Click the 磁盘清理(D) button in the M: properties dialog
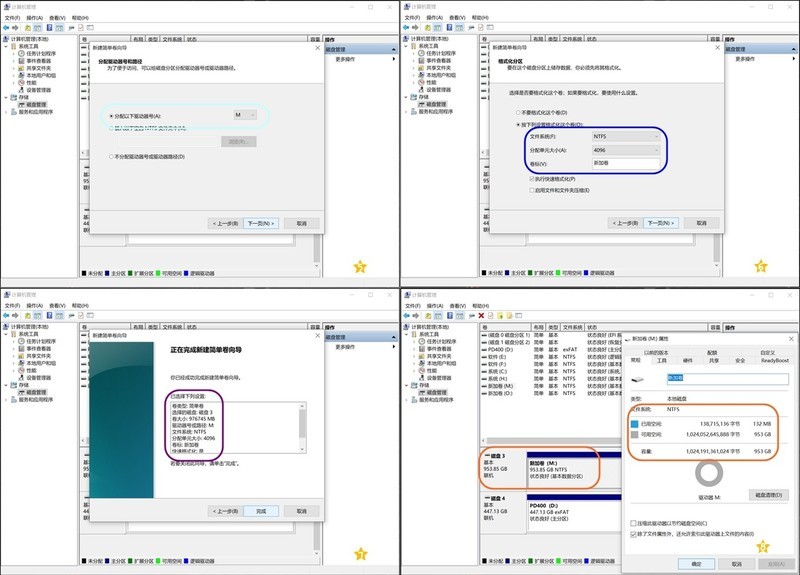The width and height of the screenshot is (800, 575). click(x=769, y=495)
